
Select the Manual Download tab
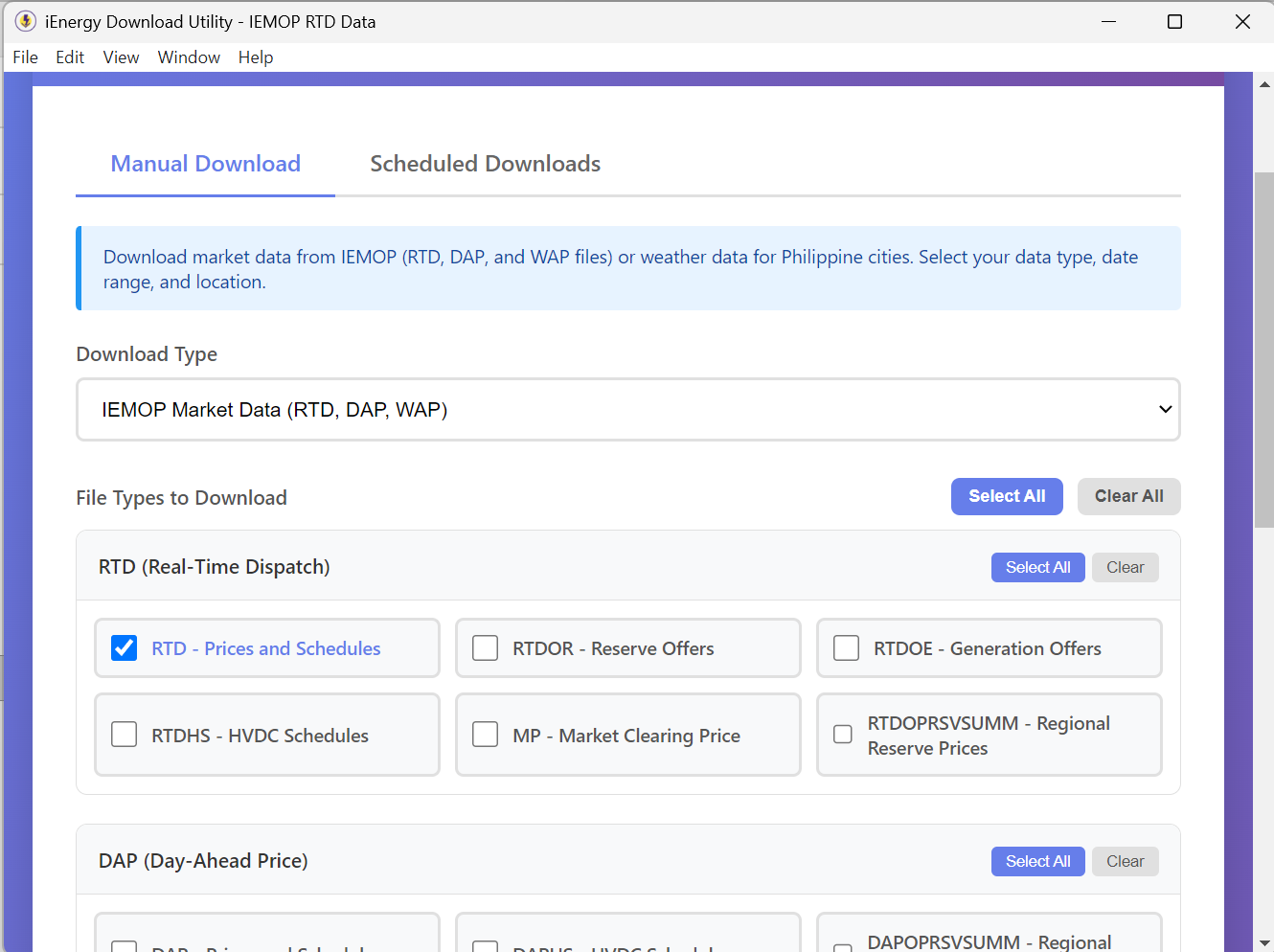205,164
